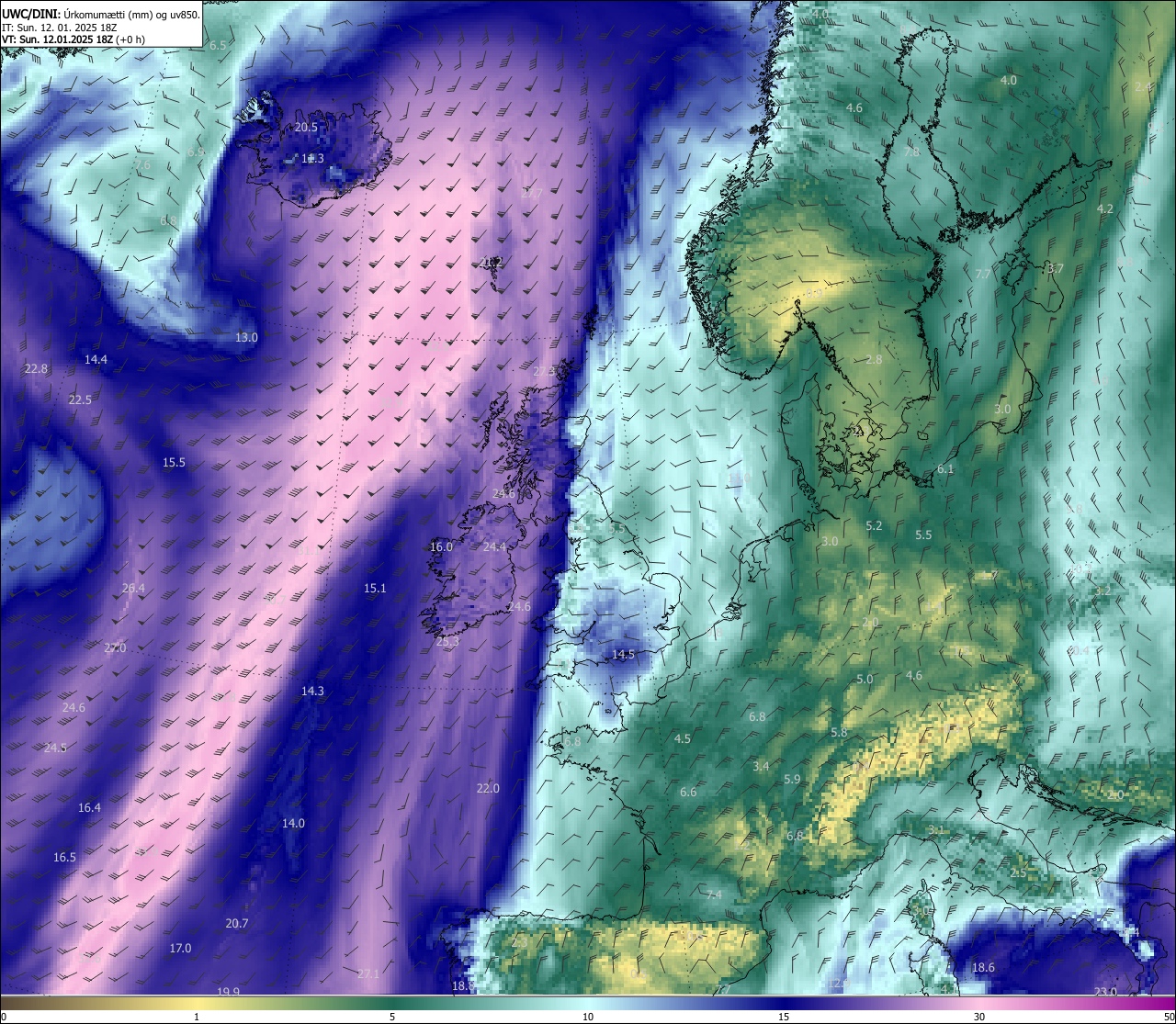
Task: Click the 30 tick on the color scale
Action: coord(979,1017)
